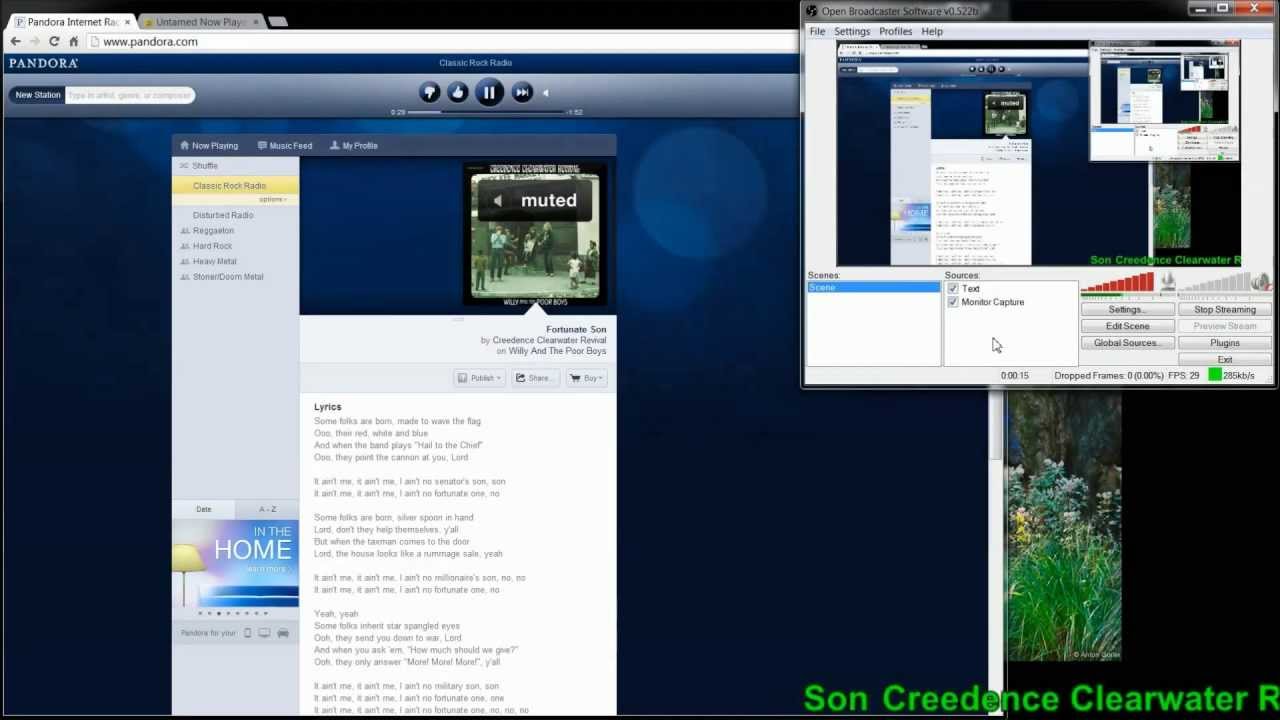This screenshot has height=720, width=1280.
Task: Open the Fortunate Son song link
Action: click(x=576, y=329)
